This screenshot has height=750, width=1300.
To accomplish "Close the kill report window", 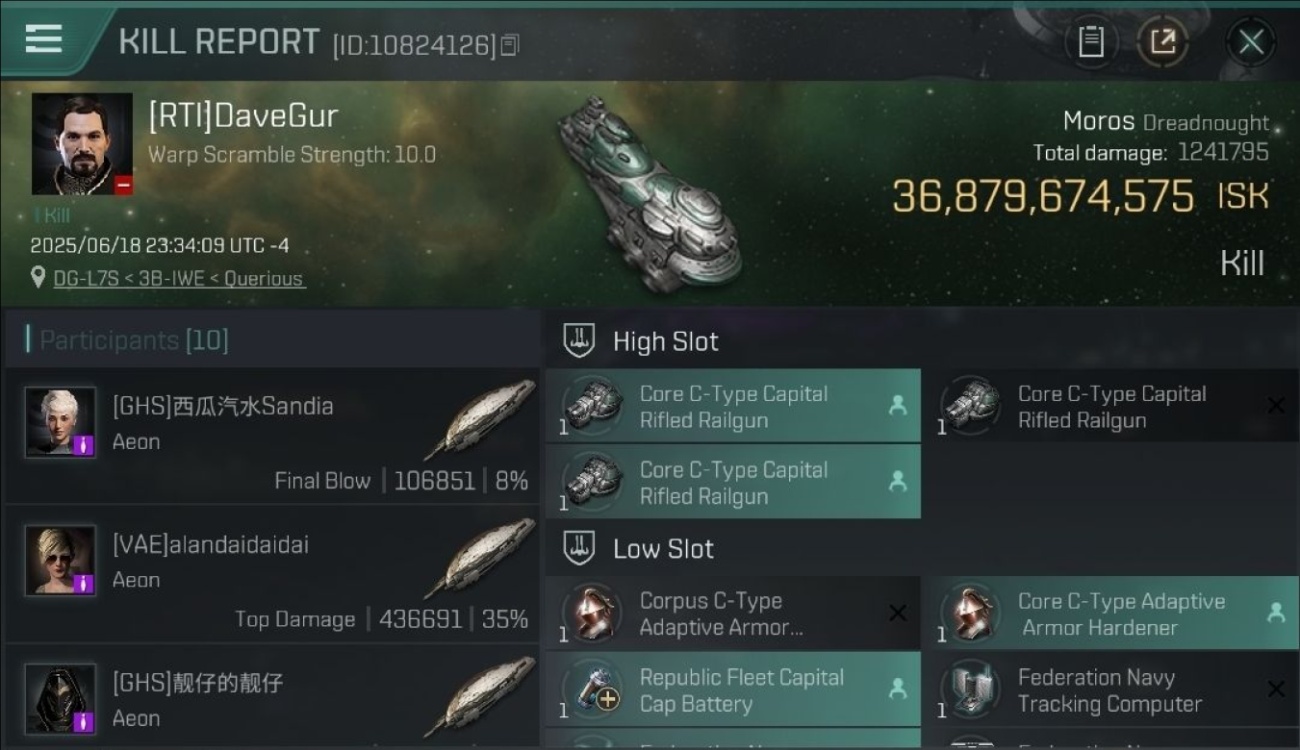I will (1251, 42).
